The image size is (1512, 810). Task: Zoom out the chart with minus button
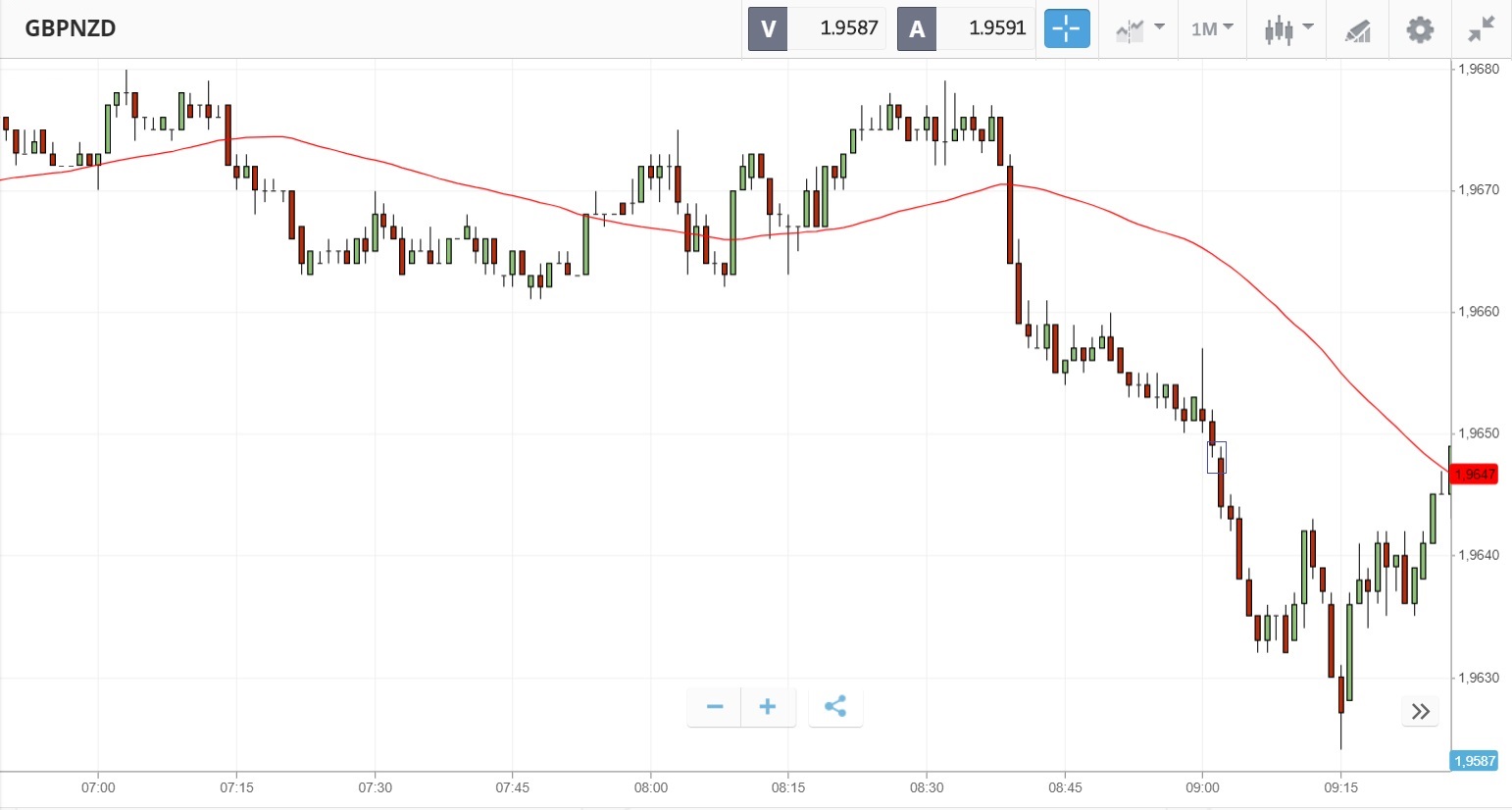click(715, 707)
